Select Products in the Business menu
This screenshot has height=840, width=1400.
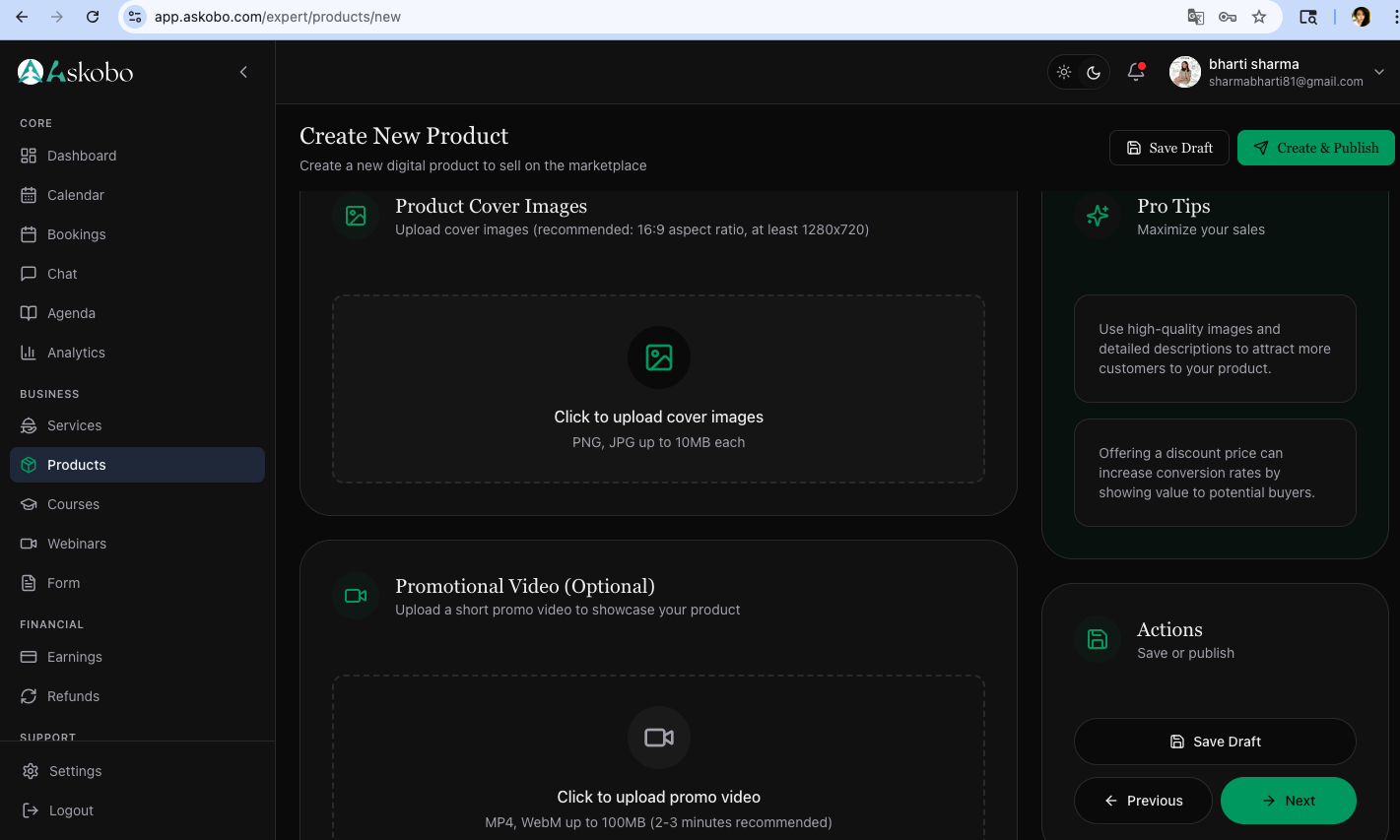pyautogui.click(x=76, y=465)
